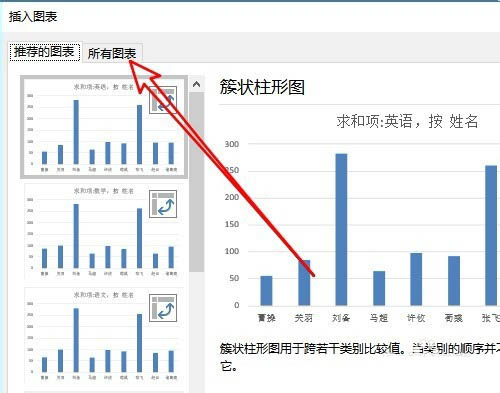
Task: Click the 簇状柱形图 heading
Action: (x=262, y=88)
